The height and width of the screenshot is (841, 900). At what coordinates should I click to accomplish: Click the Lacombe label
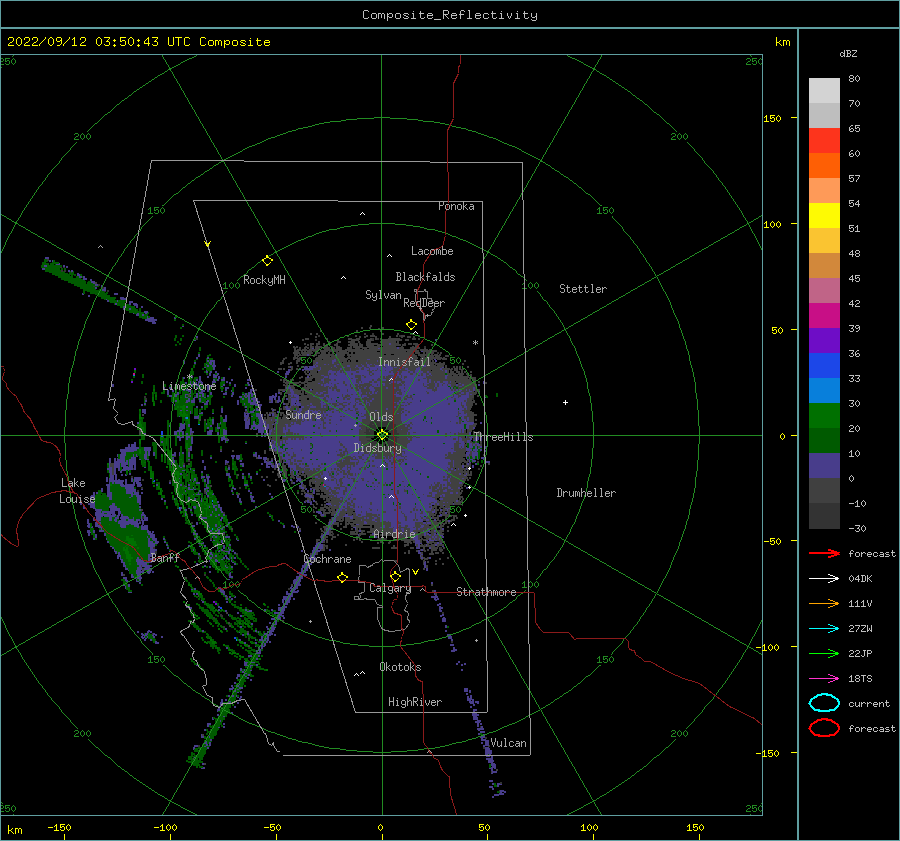point(432,251)
